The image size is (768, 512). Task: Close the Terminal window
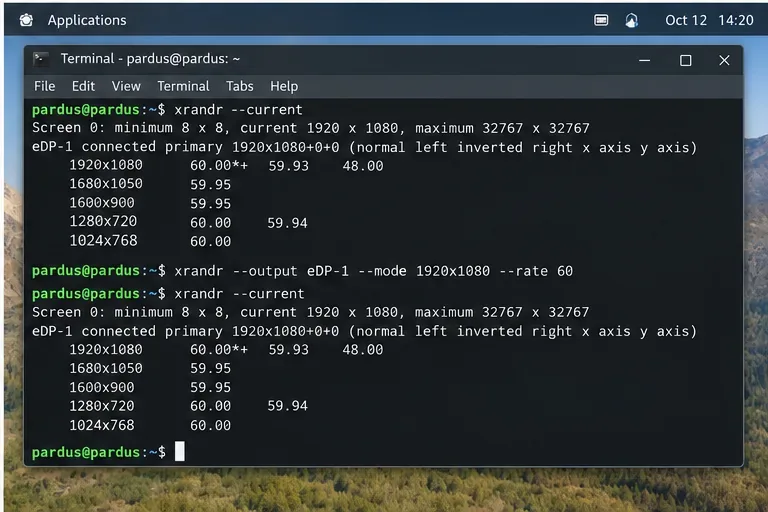point(724,60)
